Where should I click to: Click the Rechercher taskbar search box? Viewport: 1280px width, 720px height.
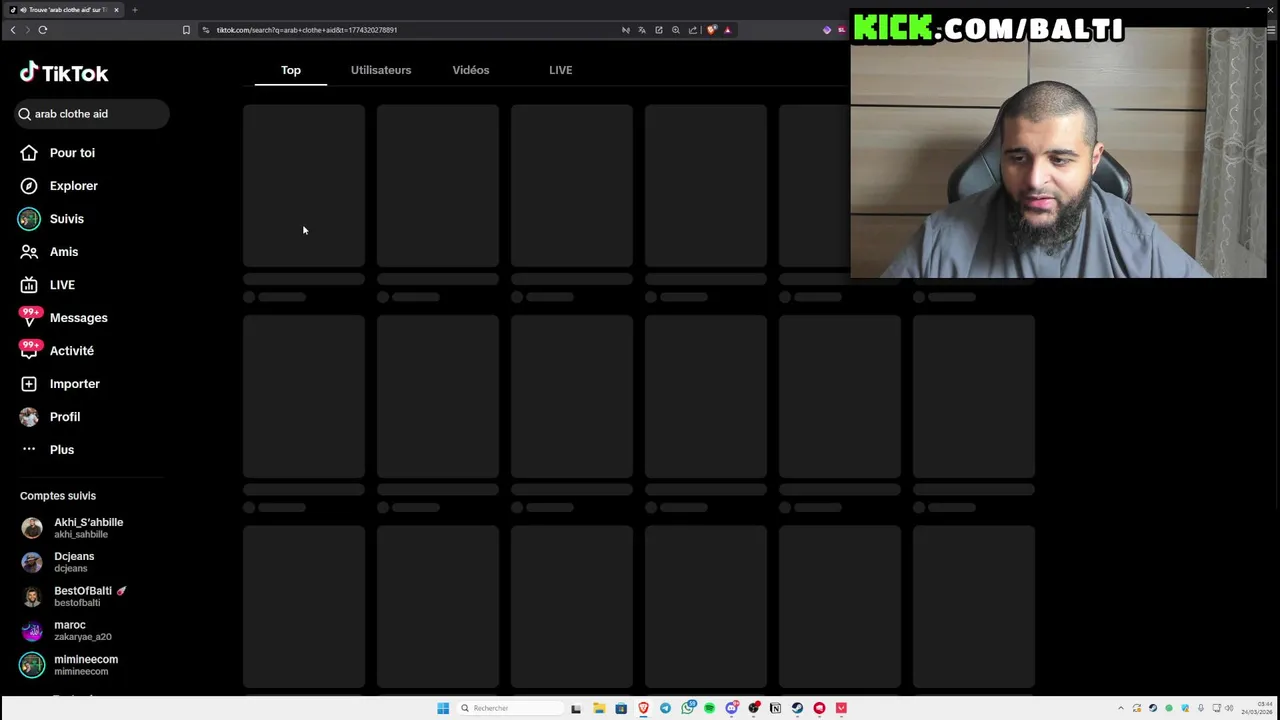click(510, 708)
